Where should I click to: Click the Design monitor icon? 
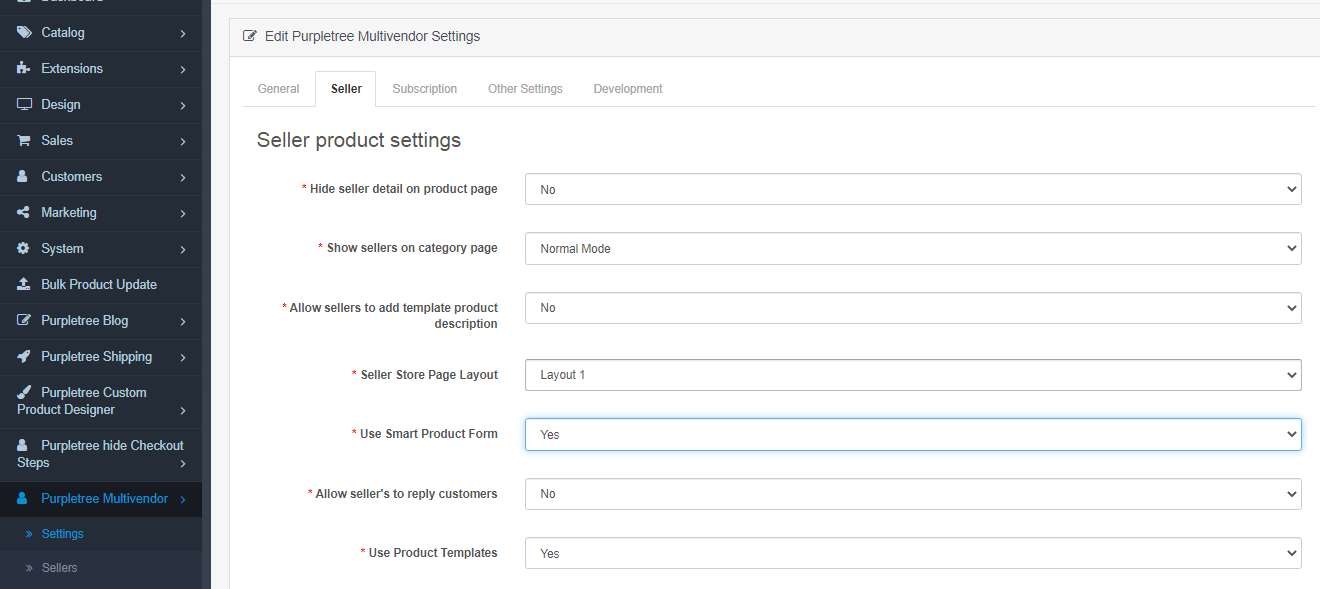pos(24,105)
